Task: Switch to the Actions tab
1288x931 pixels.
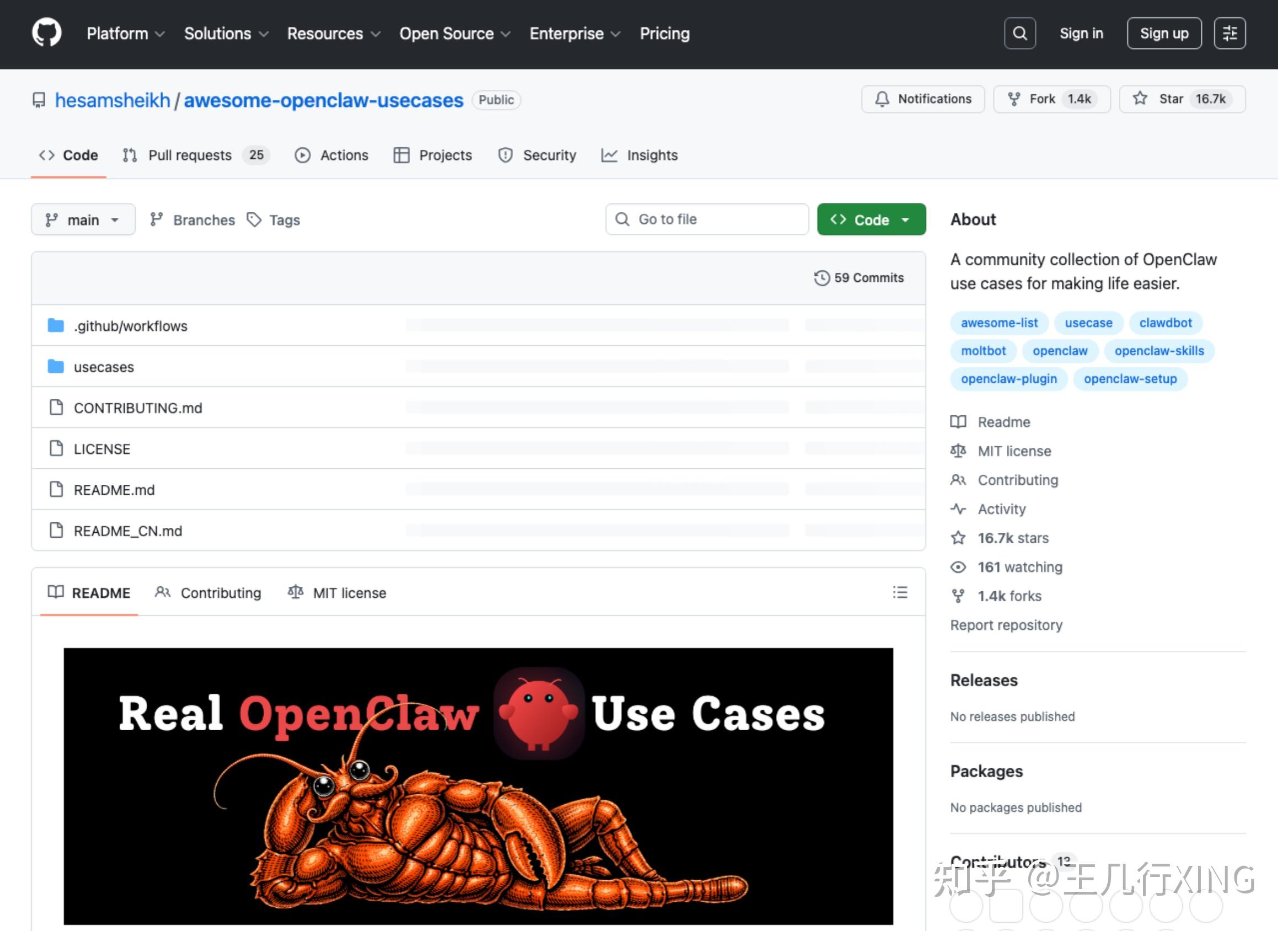Action: coord(333,156)
